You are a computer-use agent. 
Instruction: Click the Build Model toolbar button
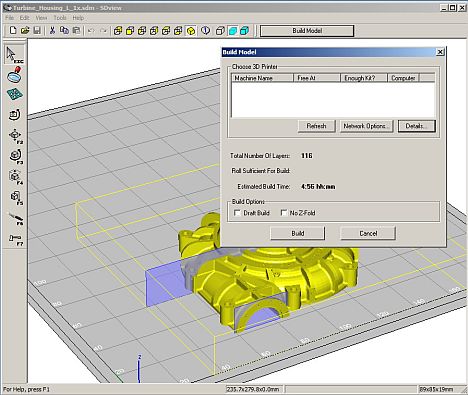click(307, 31)
